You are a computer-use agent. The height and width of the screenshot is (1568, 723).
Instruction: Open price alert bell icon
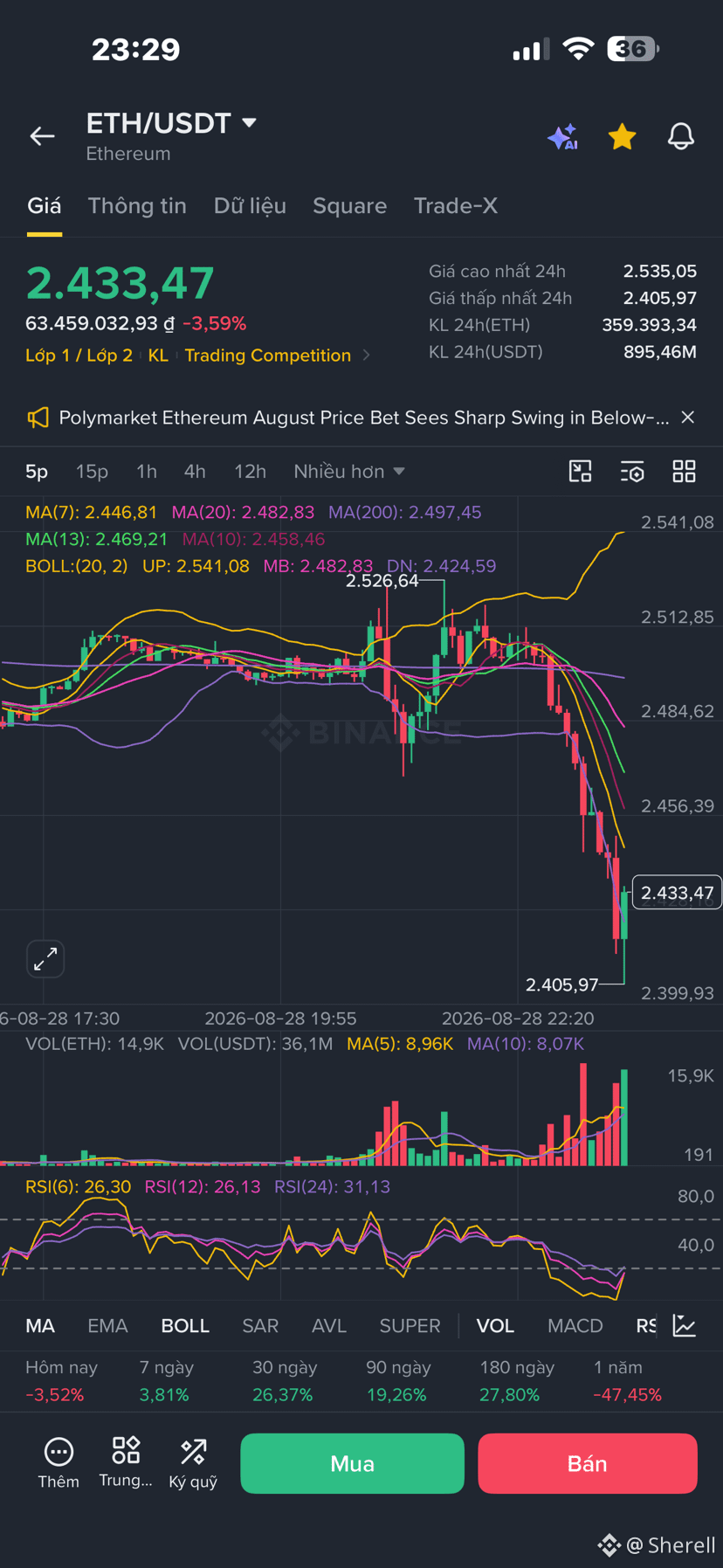tap(681, 136)
